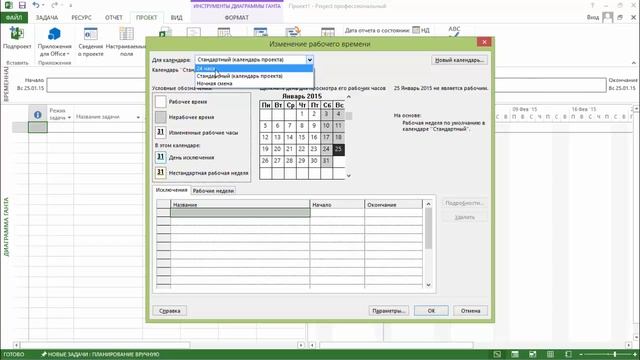Switch to Team Planner view via status bar

533,354
